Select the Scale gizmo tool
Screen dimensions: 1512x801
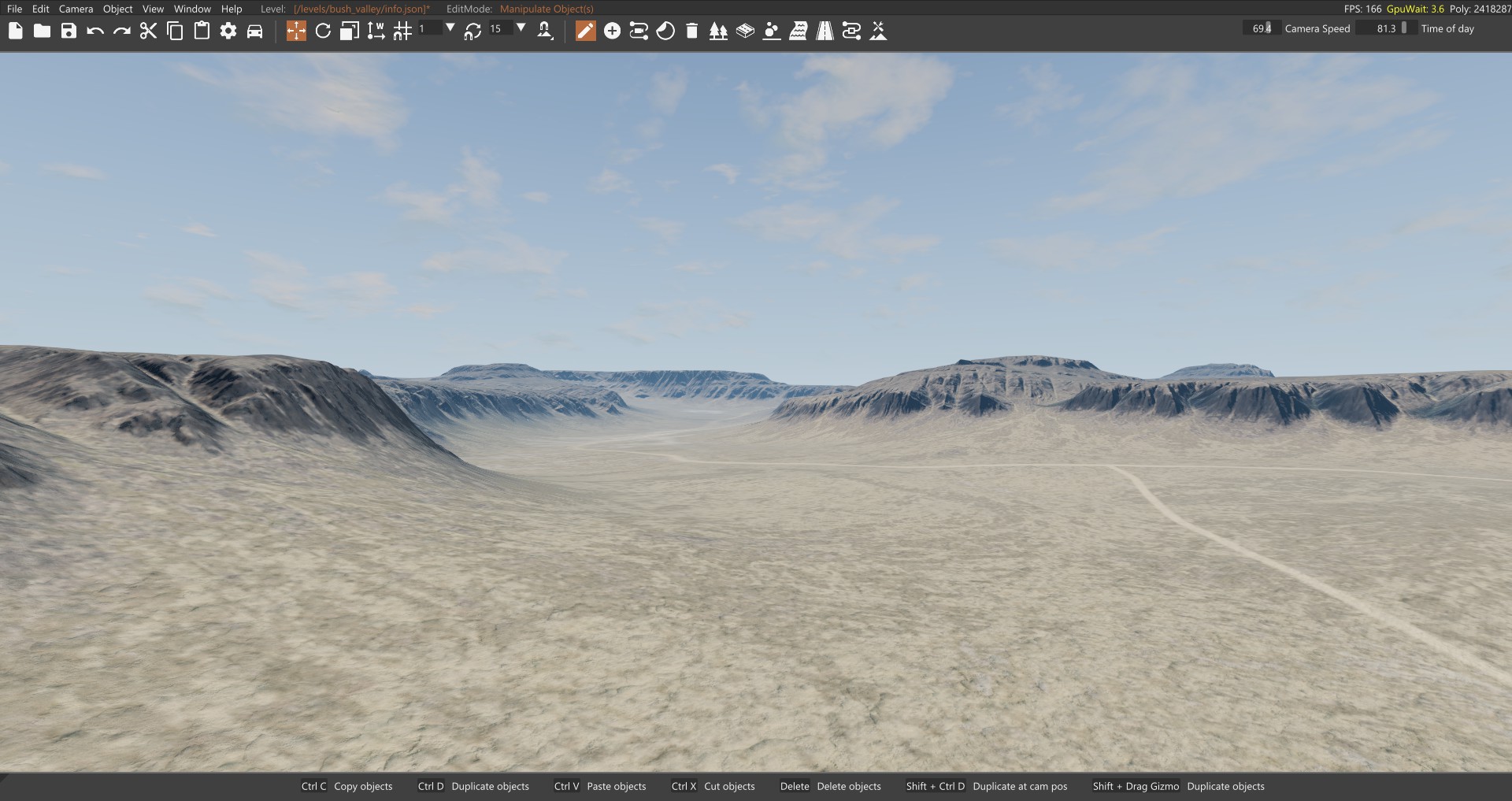tap(350, 31)
